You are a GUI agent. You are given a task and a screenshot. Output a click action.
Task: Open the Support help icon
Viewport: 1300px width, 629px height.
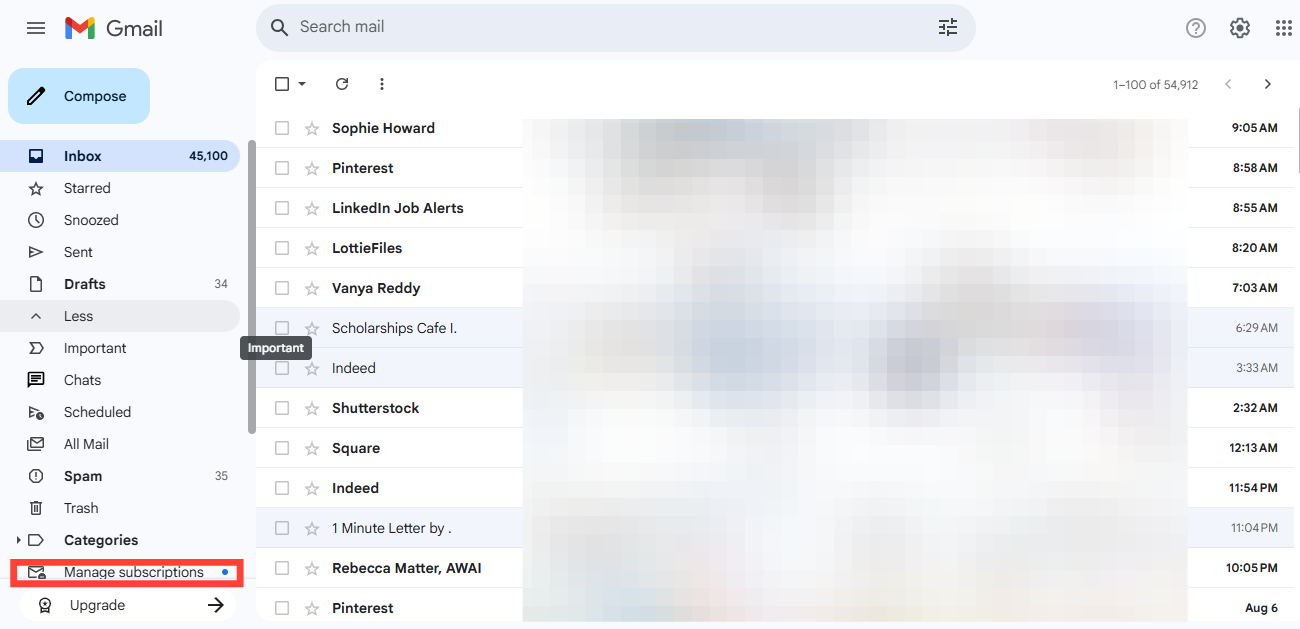click(1195, 28)
